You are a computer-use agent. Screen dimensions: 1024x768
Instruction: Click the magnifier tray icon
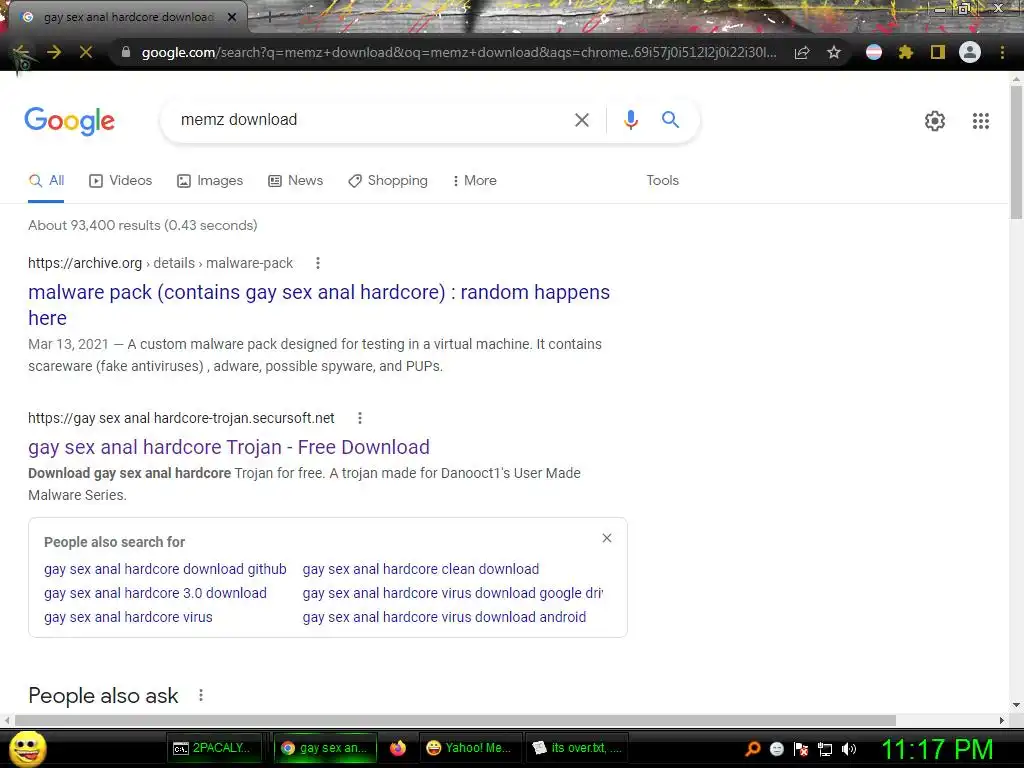click(x=753, y=749)
